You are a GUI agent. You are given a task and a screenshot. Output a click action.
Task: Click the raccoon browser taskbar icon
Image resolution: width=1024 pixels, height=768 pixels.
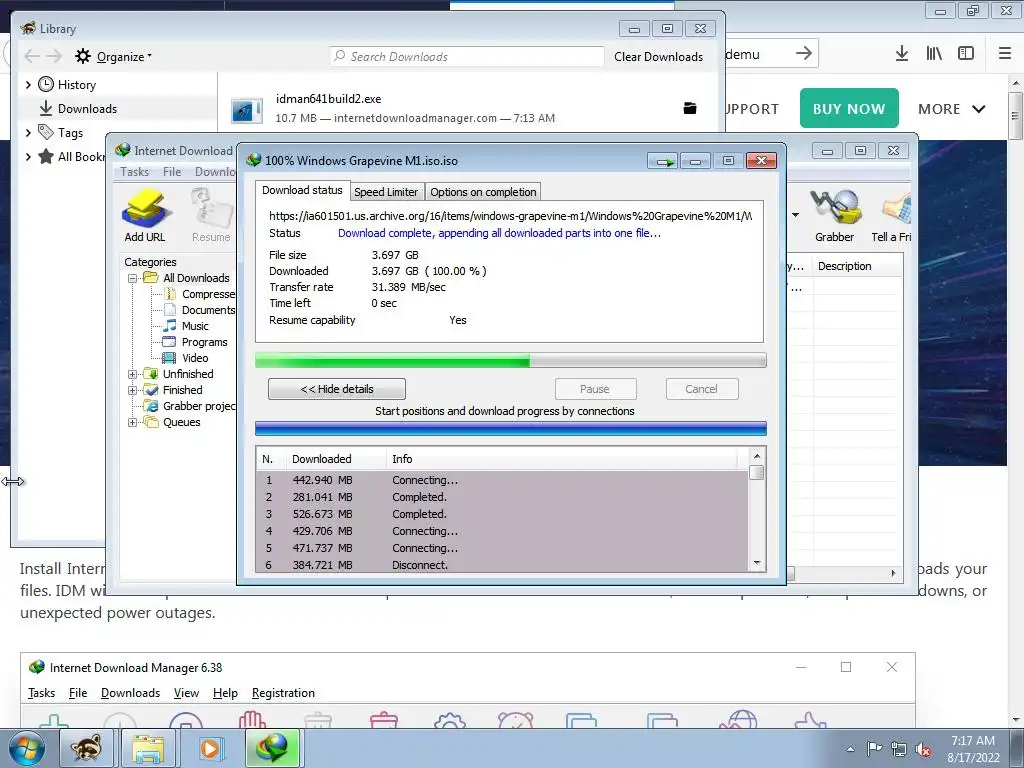coord(86,748)
